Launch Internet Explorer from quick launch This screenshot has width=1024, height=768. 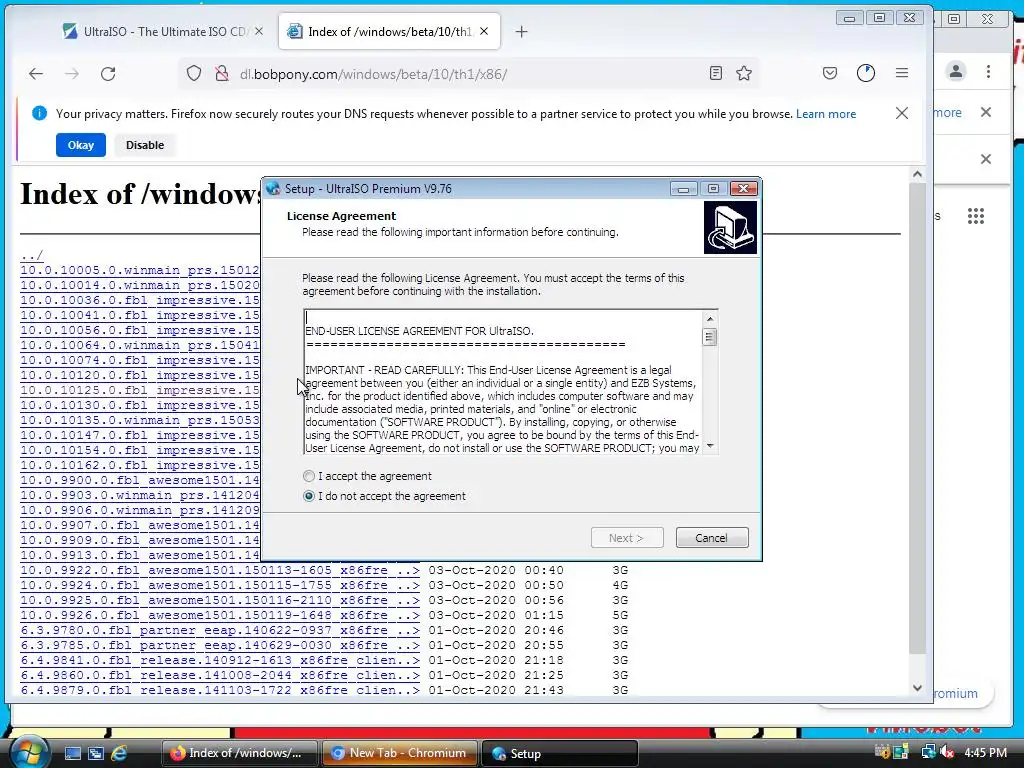pos(119,753)
